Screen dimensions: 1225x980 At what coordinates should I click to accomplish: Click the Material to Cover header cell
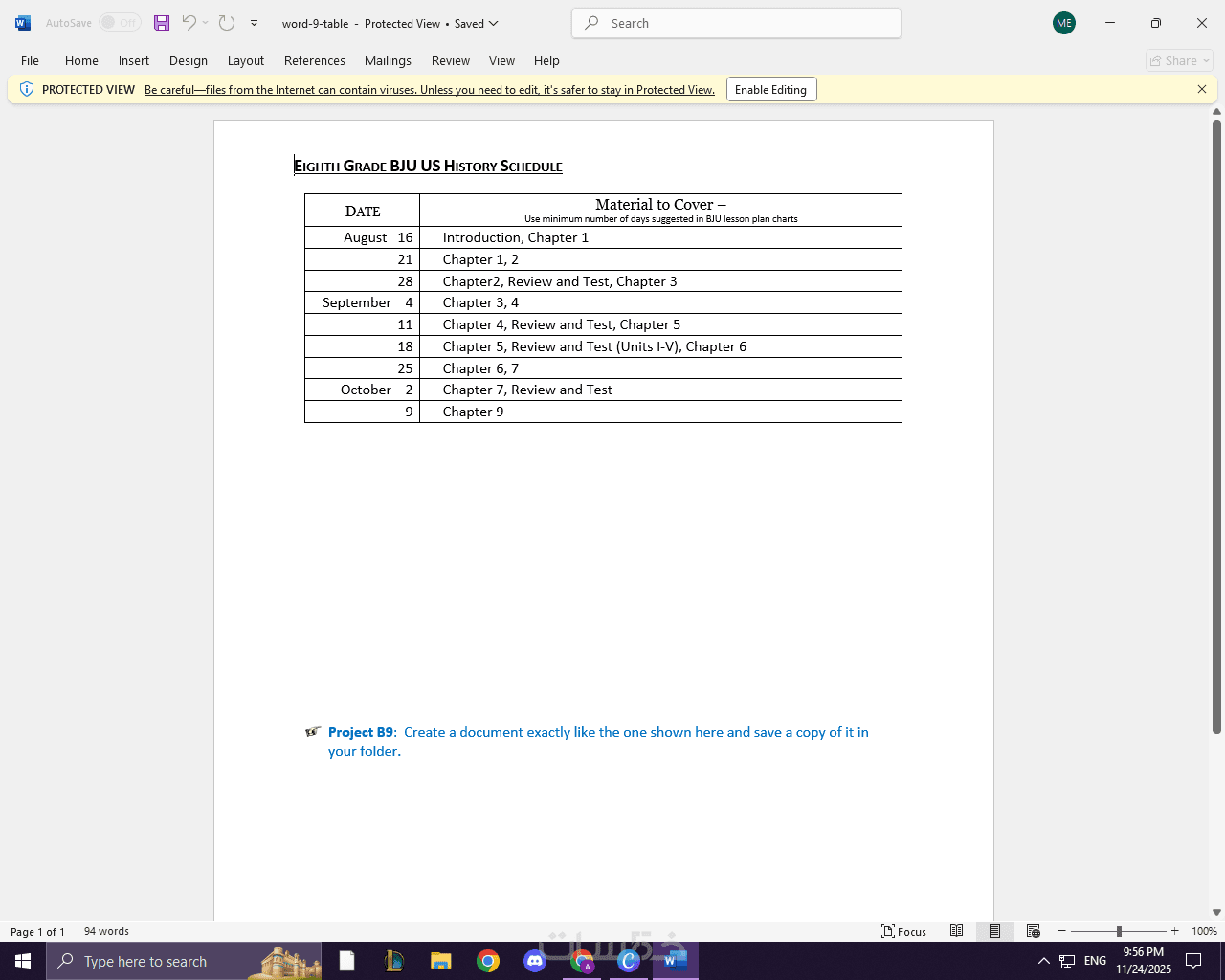660,211
